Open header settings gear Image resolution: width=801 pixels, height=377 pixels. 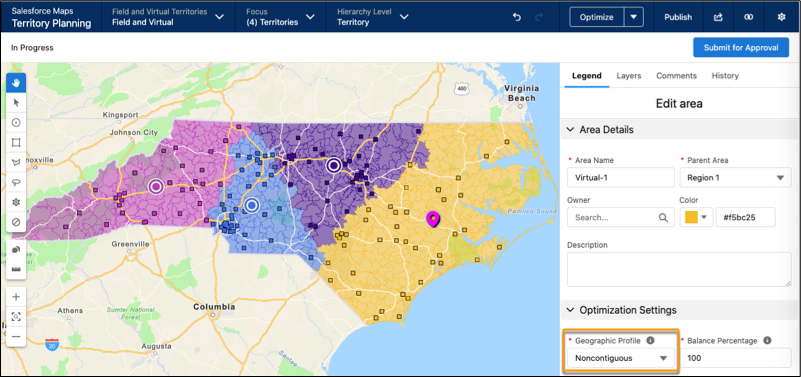[x=781, y=17]
